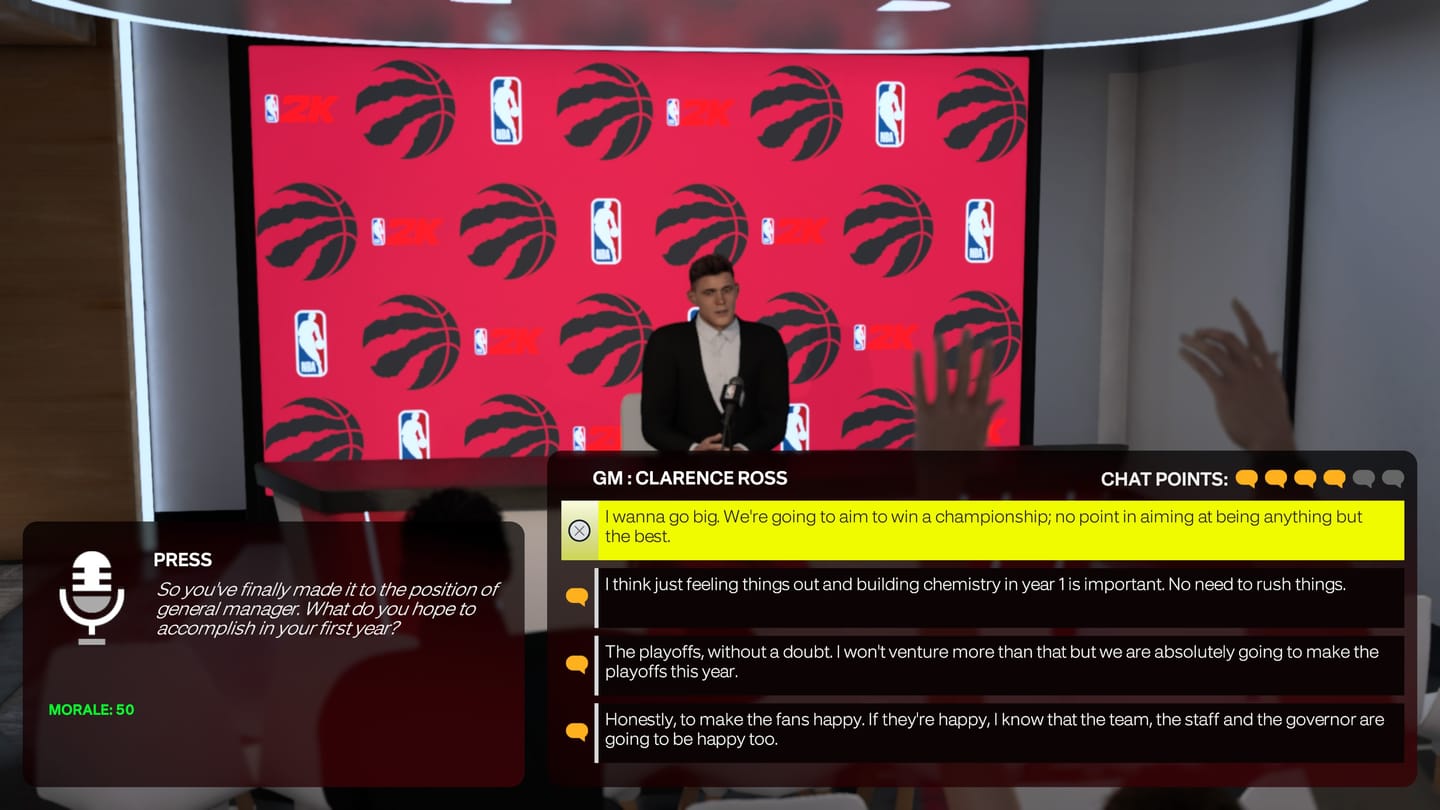The image size is (1440, 810).
Task: Click the GM : CLARENCE ROSS header
Action: [x=690, y=478]
